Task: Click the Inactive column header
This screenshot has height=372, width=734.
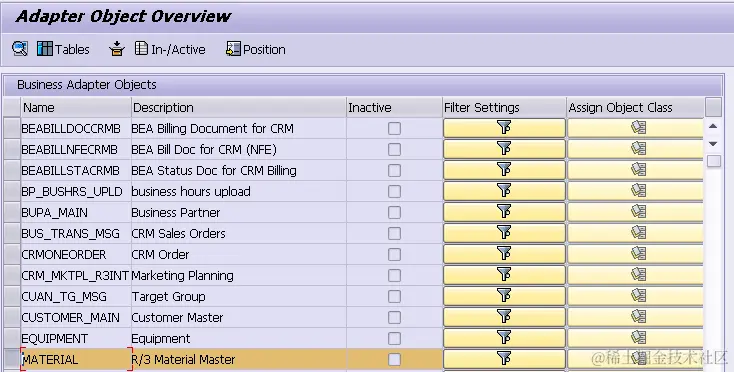Action: coord(394,108)
